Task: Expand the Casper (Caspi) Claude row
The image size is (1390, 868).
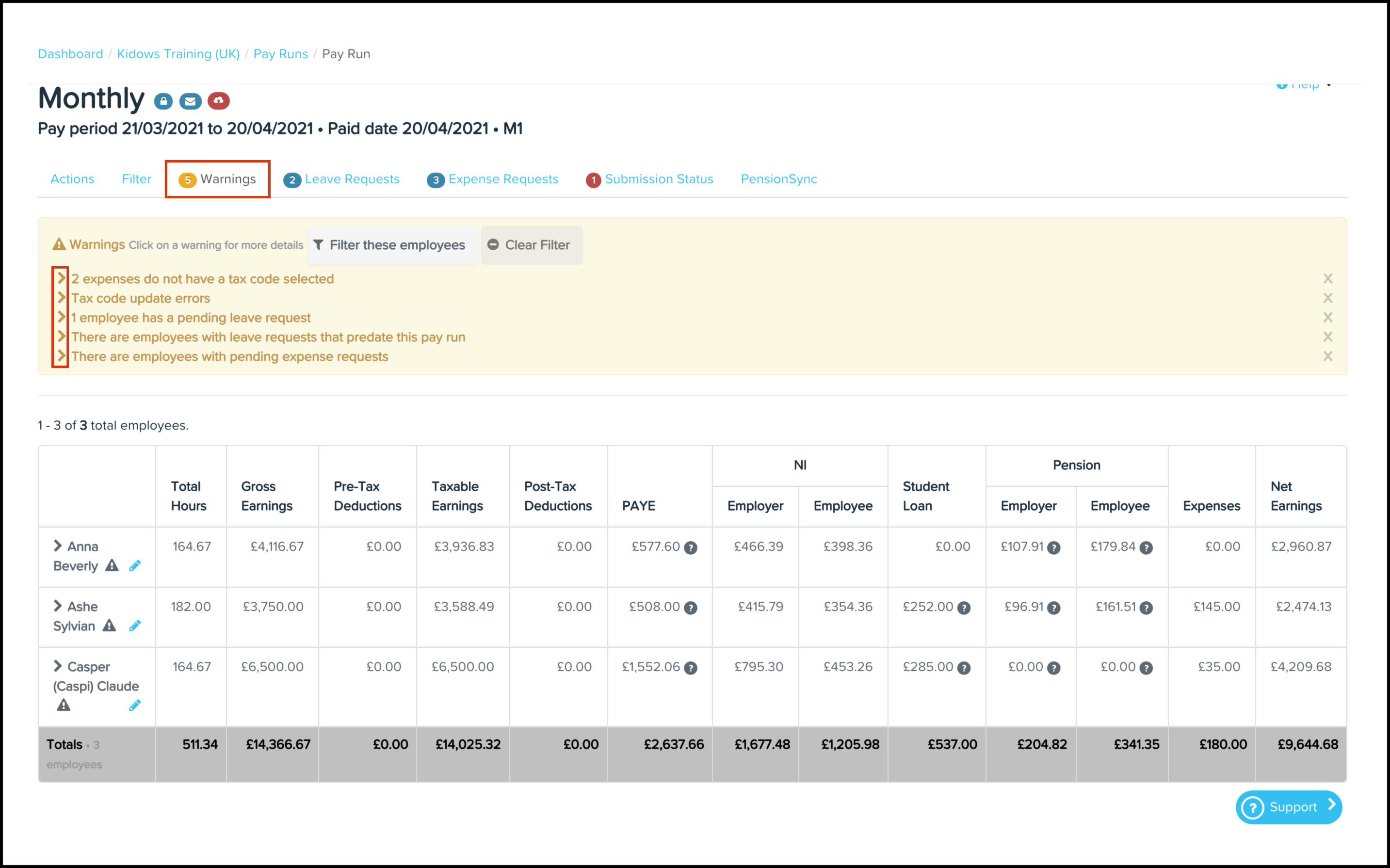Action: (x=57, y=666)
